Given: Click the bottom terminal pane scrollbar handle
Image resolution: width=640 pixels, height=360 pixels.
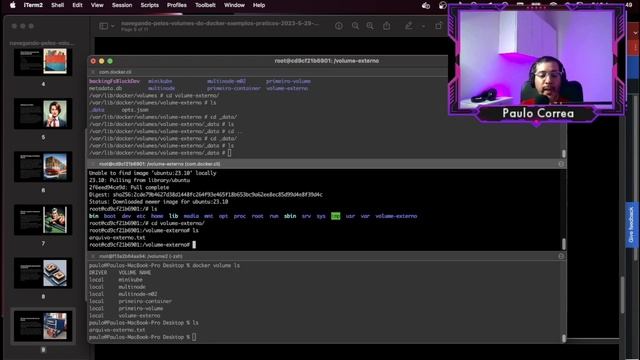Looking at the screenshot, I should [564, 338].
